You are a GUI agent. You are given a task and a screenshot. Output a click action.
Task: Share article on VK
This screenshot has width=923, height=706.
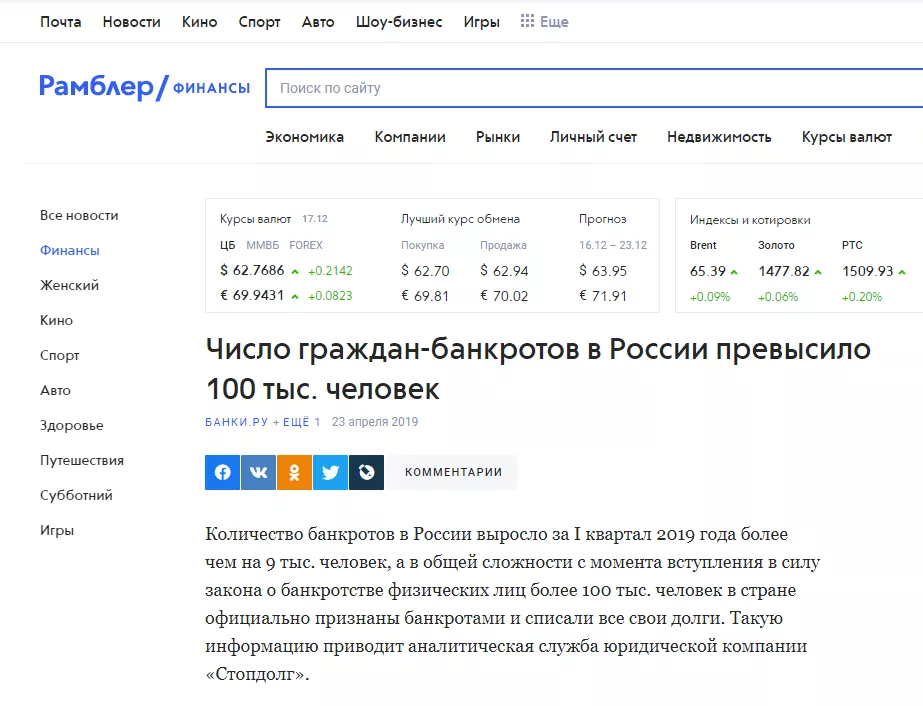(258, 472)
